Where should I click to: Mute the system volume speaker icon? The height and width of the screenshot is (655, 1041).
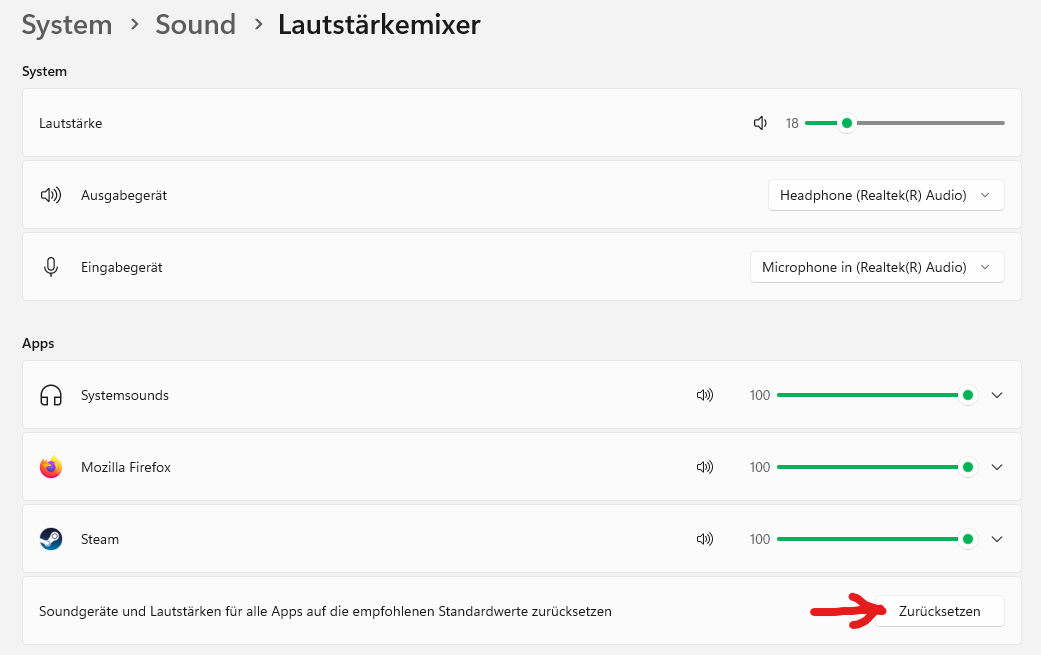[x=760, y=123]
